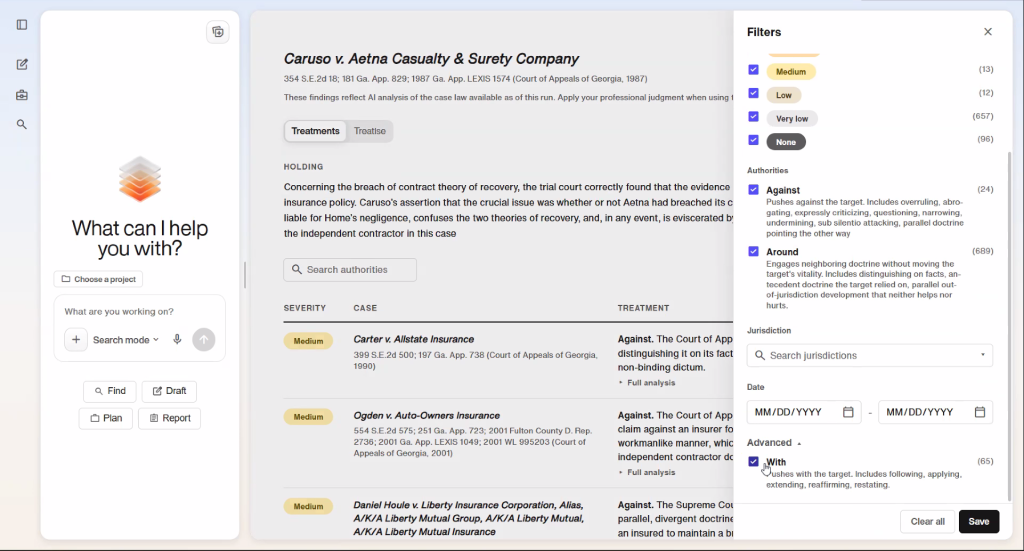
Task: Toggle the With advanced filter checkbox
Action: point(753,461)
